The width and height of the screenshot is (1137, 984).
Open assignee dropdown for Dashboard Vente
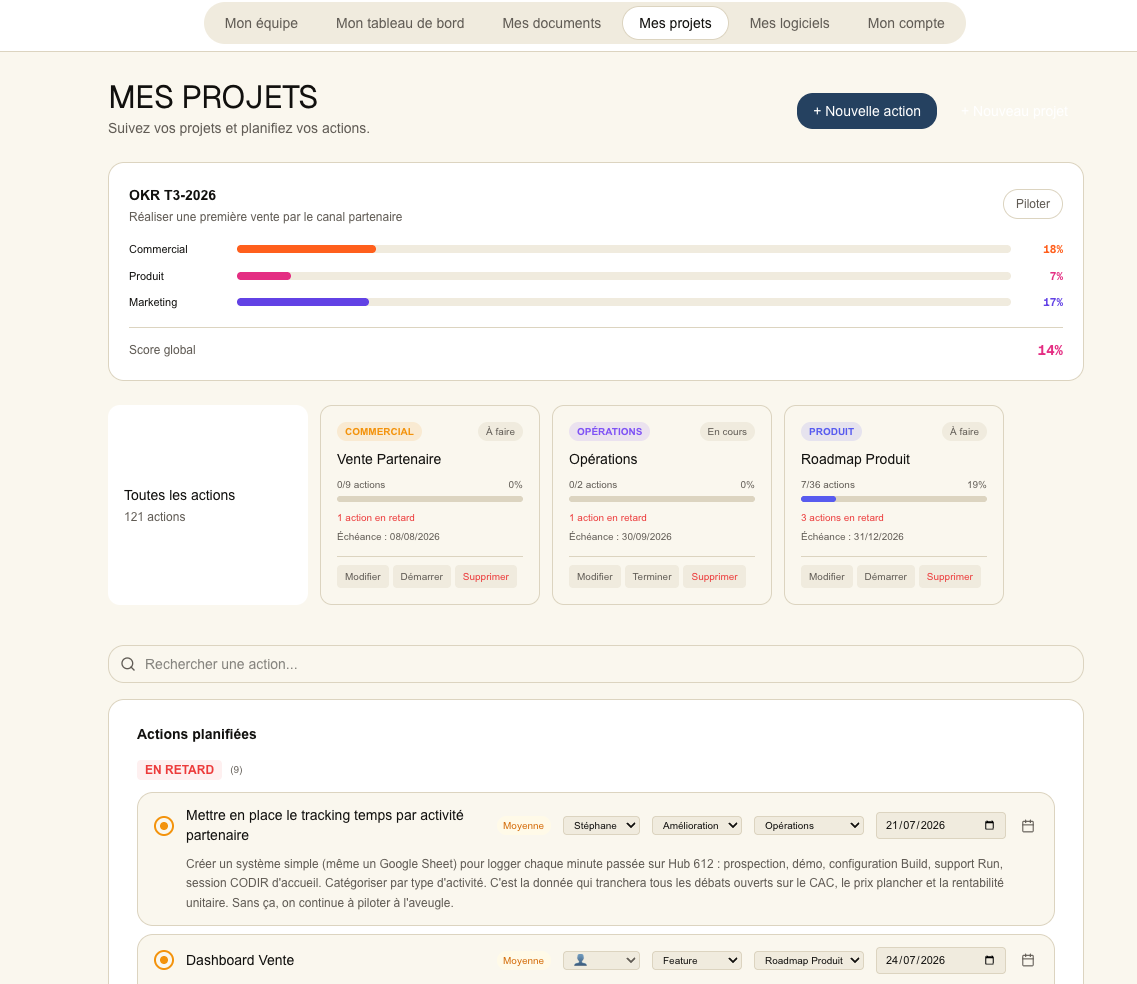(601, 960)
